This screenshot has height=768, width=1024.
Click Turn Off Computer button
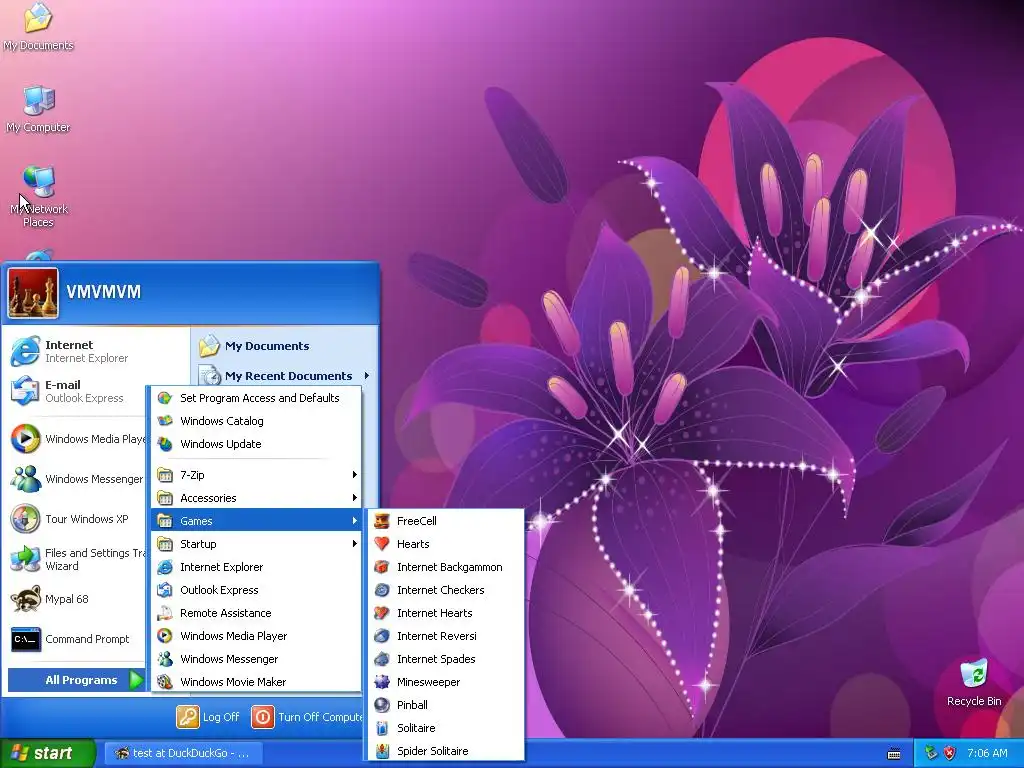coord(307,716)
